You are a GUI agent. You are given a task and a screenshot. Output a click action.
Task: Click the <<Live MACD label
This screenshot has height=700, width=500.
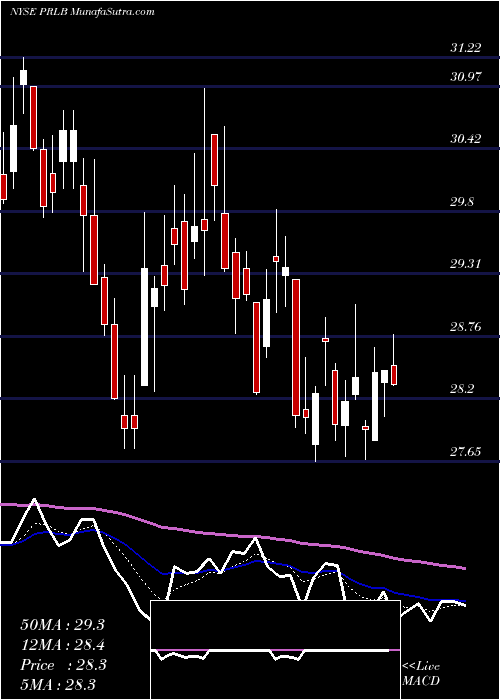point(421,673)
